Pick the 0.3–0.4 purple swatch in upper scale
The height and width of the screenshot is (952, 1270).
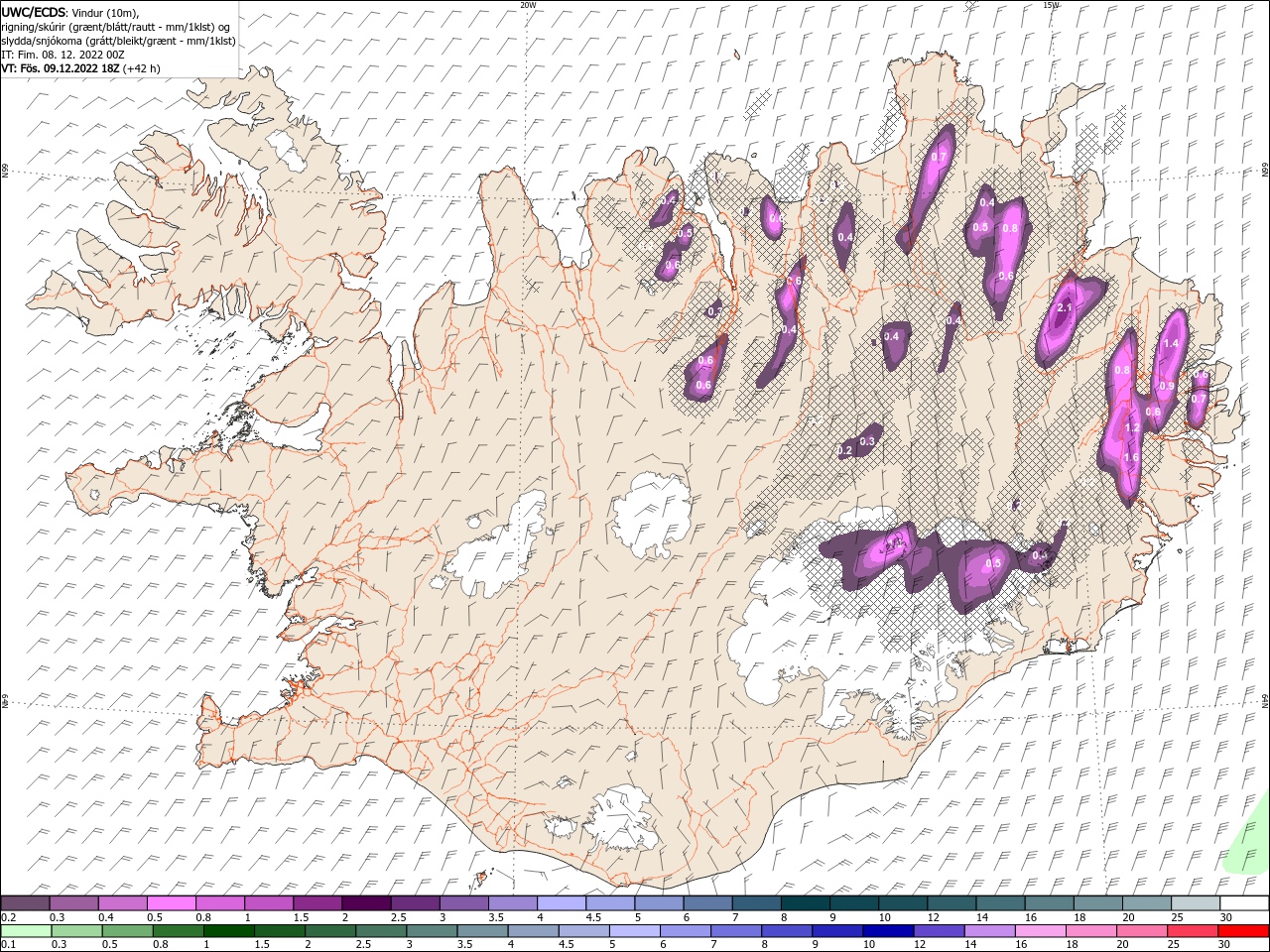(73, 903)
